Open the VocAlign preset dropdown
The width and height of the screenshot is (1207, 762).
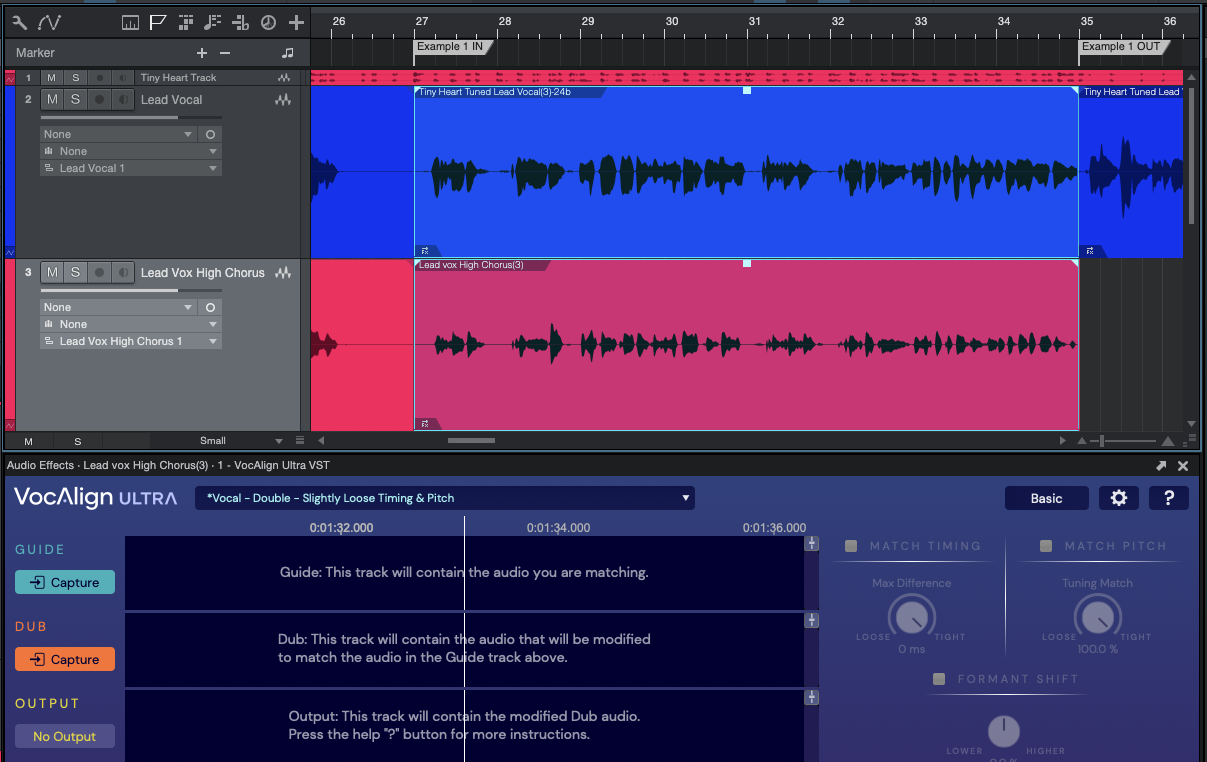443,497
